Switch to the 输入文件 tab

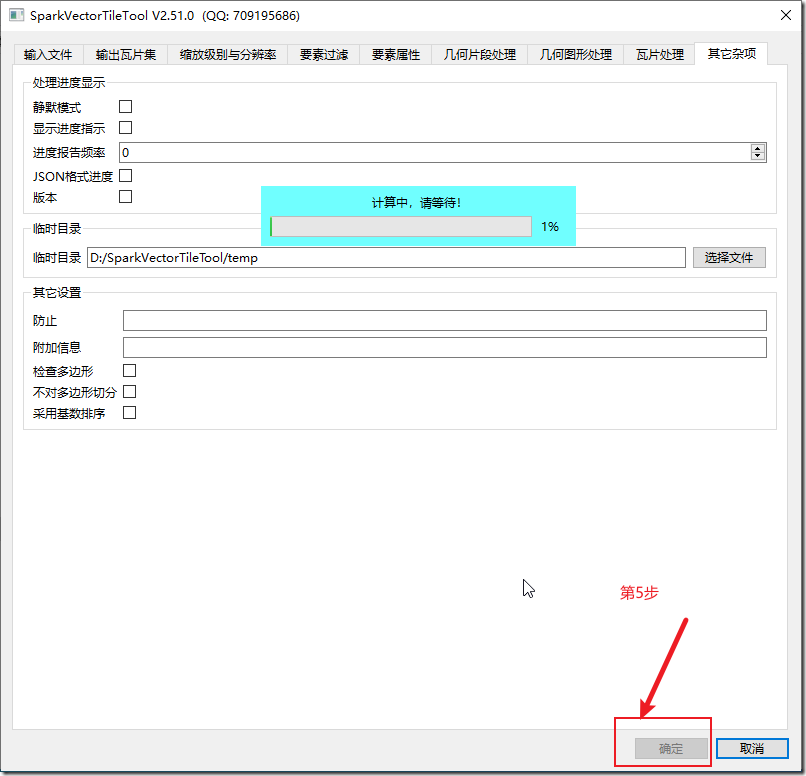pyautogui.click(x=48, y=54)
